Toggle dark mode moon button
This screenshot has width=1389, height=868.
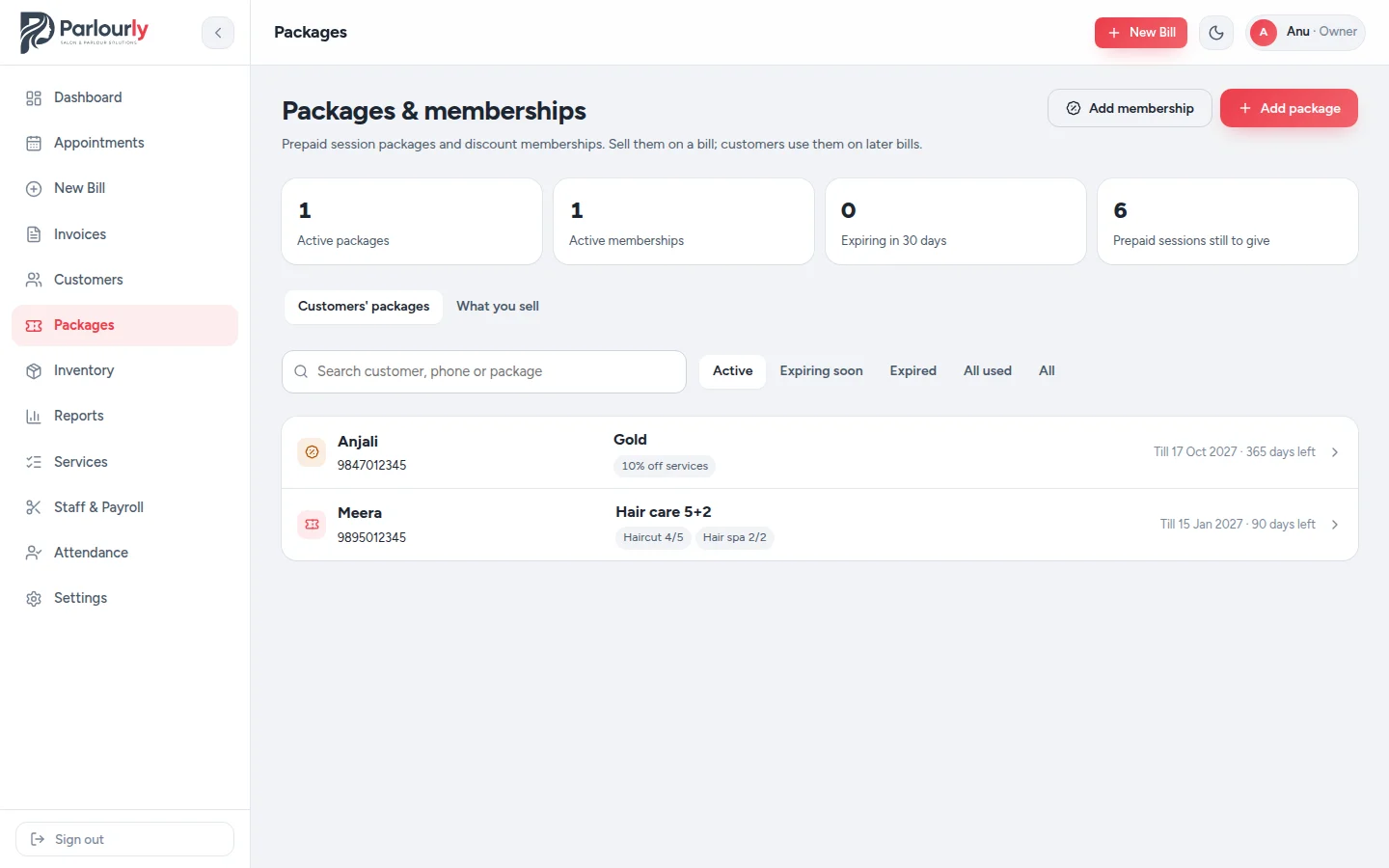pos(1216,32)
